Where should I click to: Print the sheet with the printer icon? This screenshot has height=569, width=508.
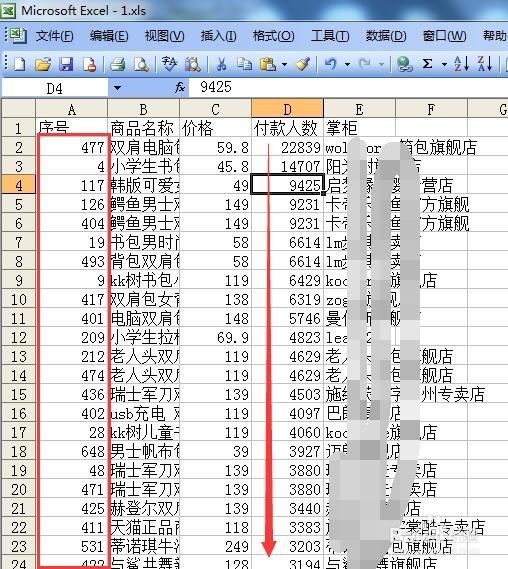pos(118,65)
